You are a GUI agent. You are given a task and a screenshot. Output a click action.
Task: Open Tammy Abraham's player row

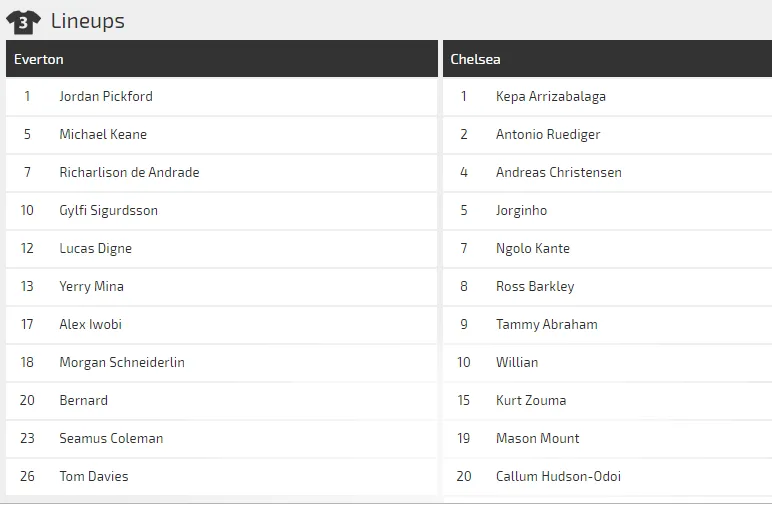pyautogui.click(x=547, y=325)
